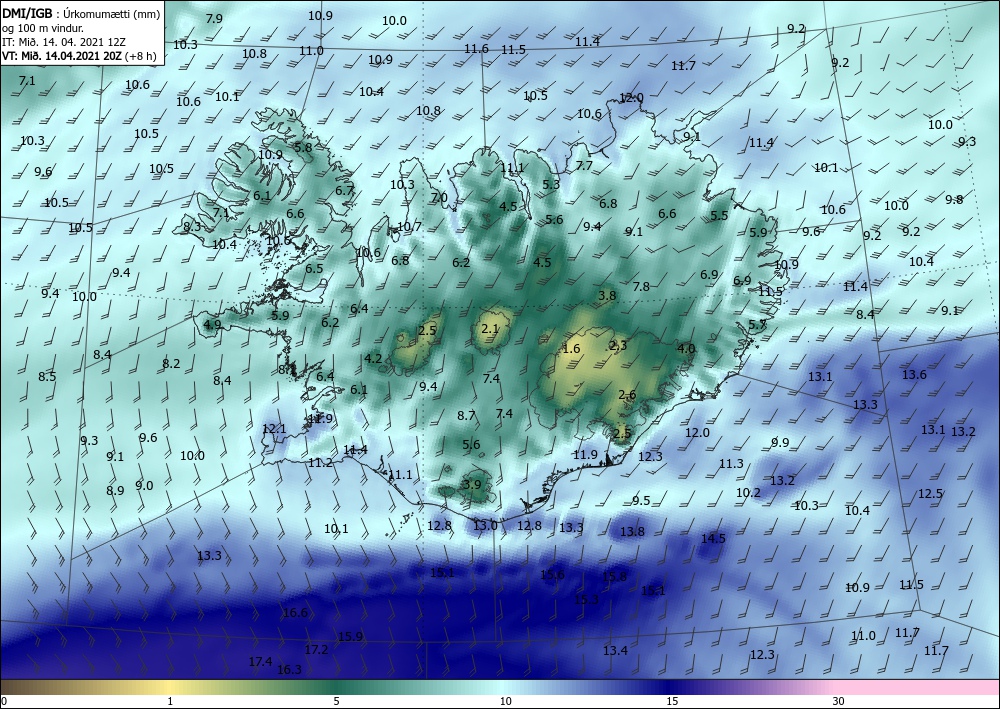The height and width of the screenshot is (709, 1000).
Task: Click the map value 8.3
Action: [192, 226]
